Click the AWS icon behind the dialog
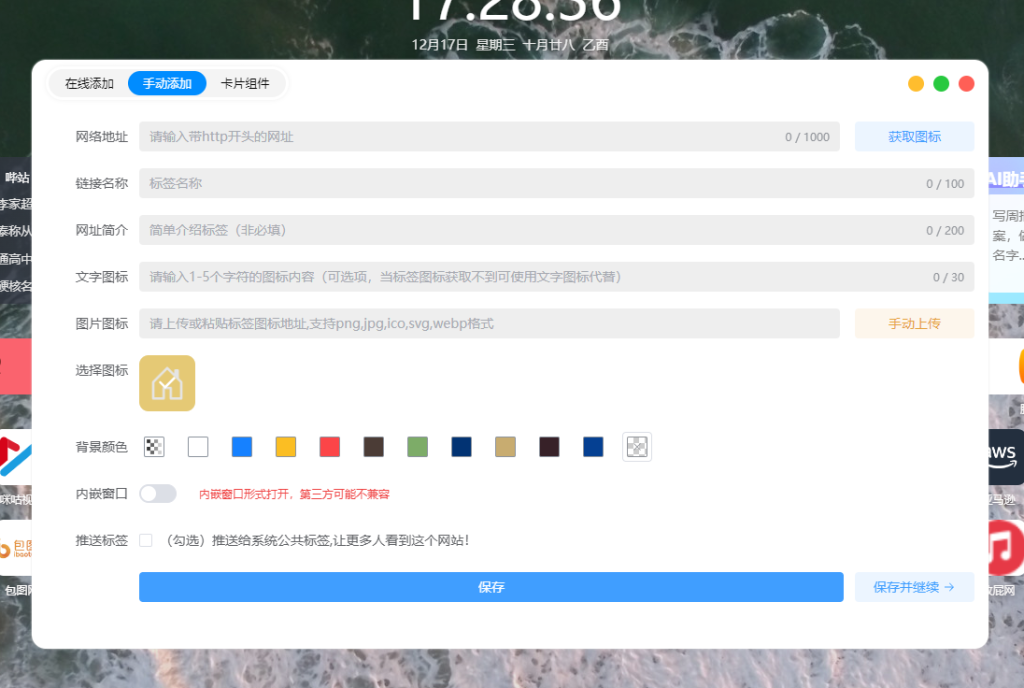Viewport: 1024px width, 688px height. pyautogui.click(x=1006, y=457)
